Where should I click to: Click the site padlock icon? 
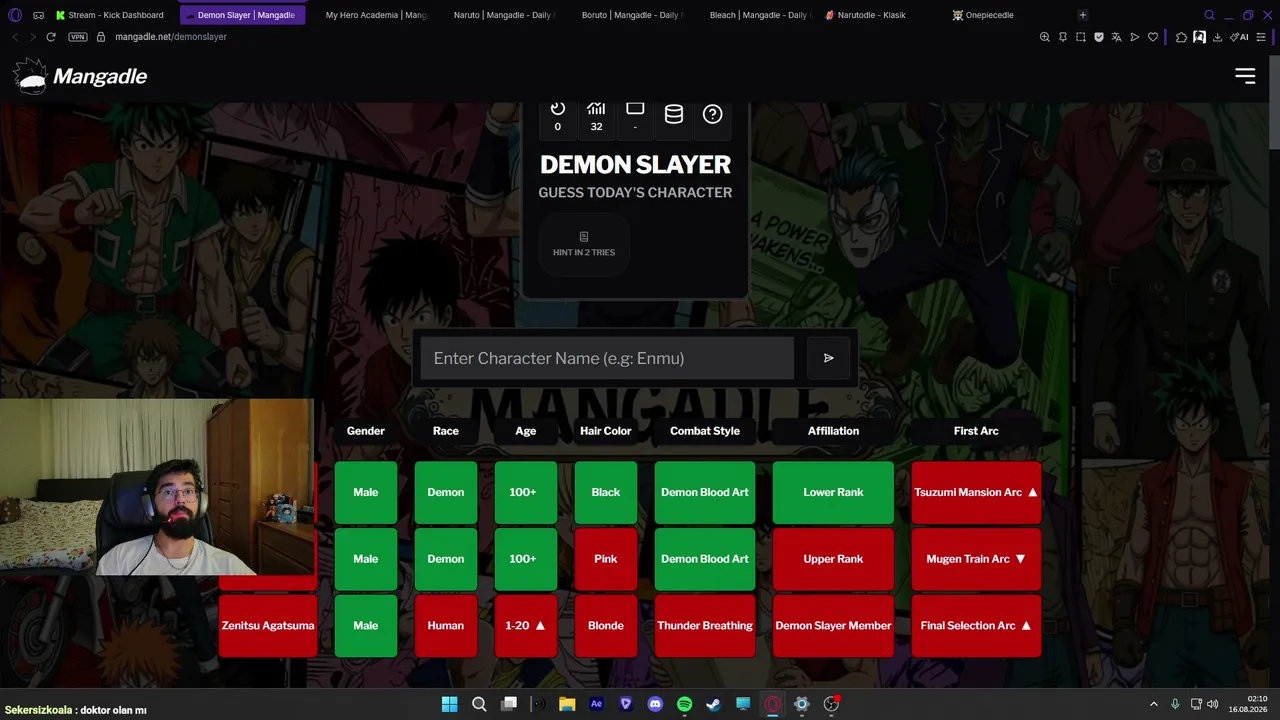click(100, 37)
